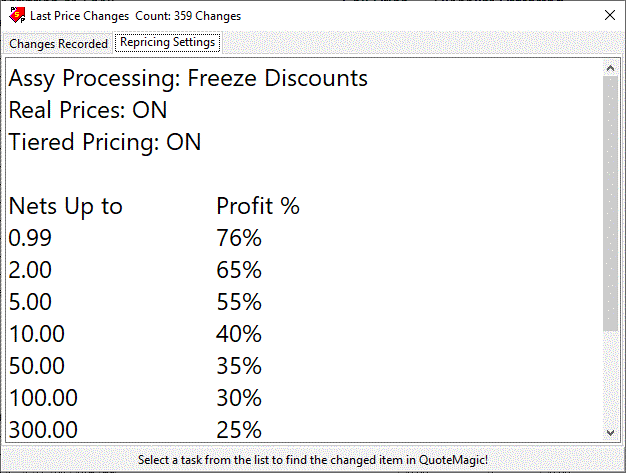Click the 76% profit value
Screen dimensions: 626x473
point(239,238)
